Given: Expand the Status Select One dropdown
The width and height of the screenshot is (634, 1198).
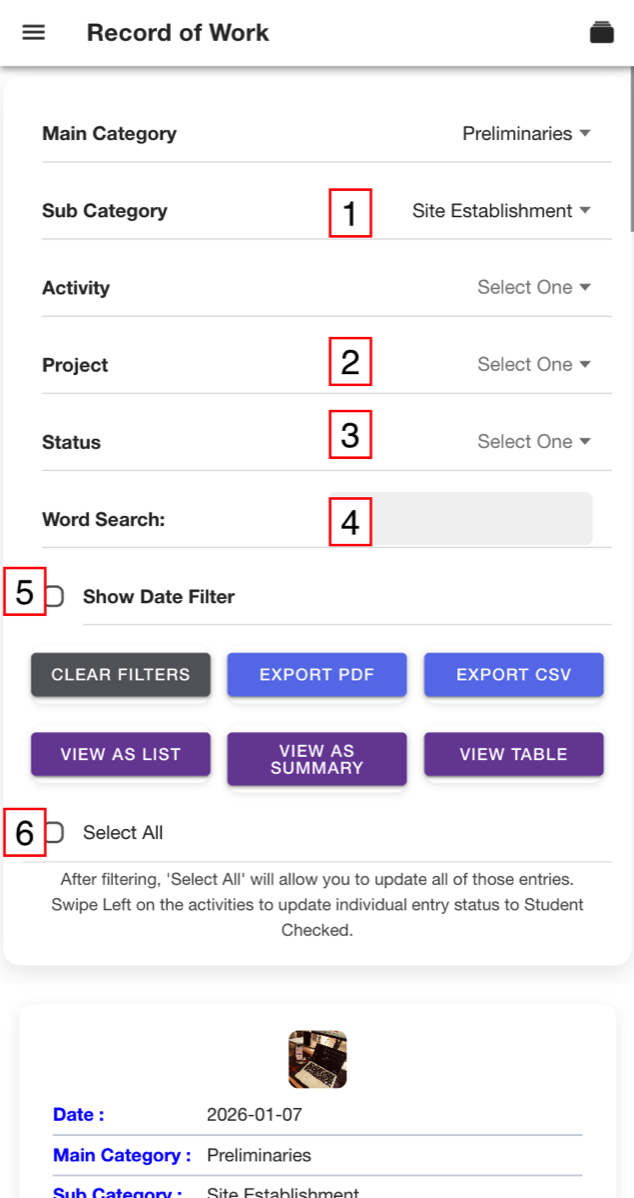Looking at the screenshot, I should 534,442.
